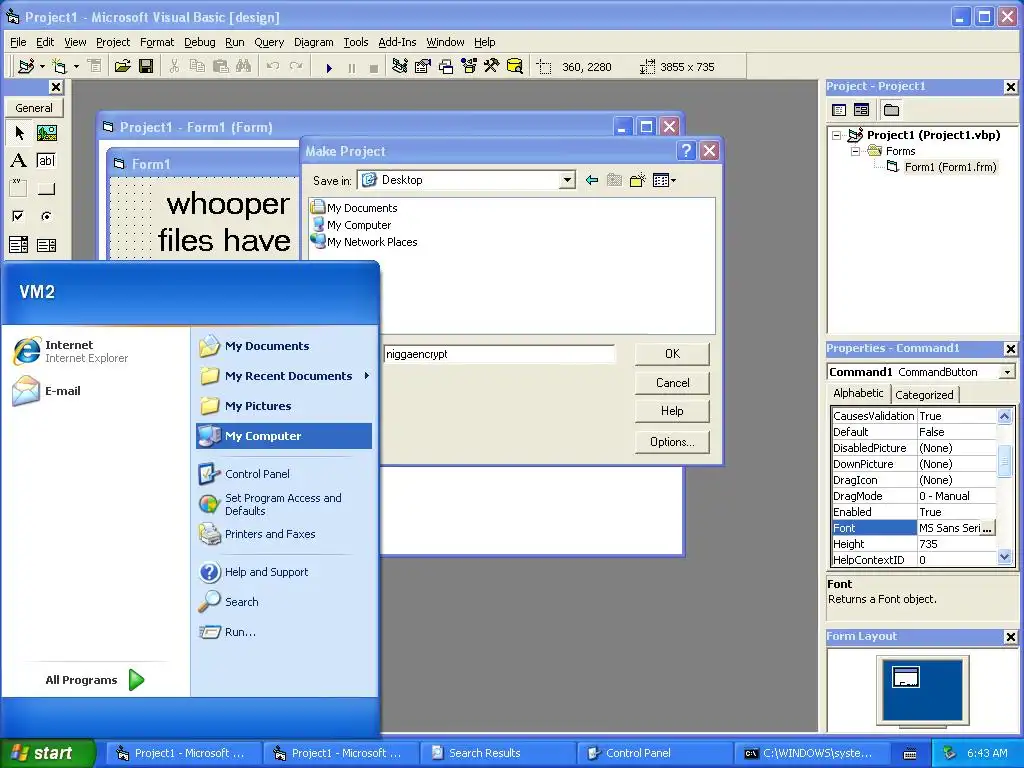Viewport: 1024px width, 768px height.
Task: Select the Label control in the toolbox
Action: (x=19, y=161)
